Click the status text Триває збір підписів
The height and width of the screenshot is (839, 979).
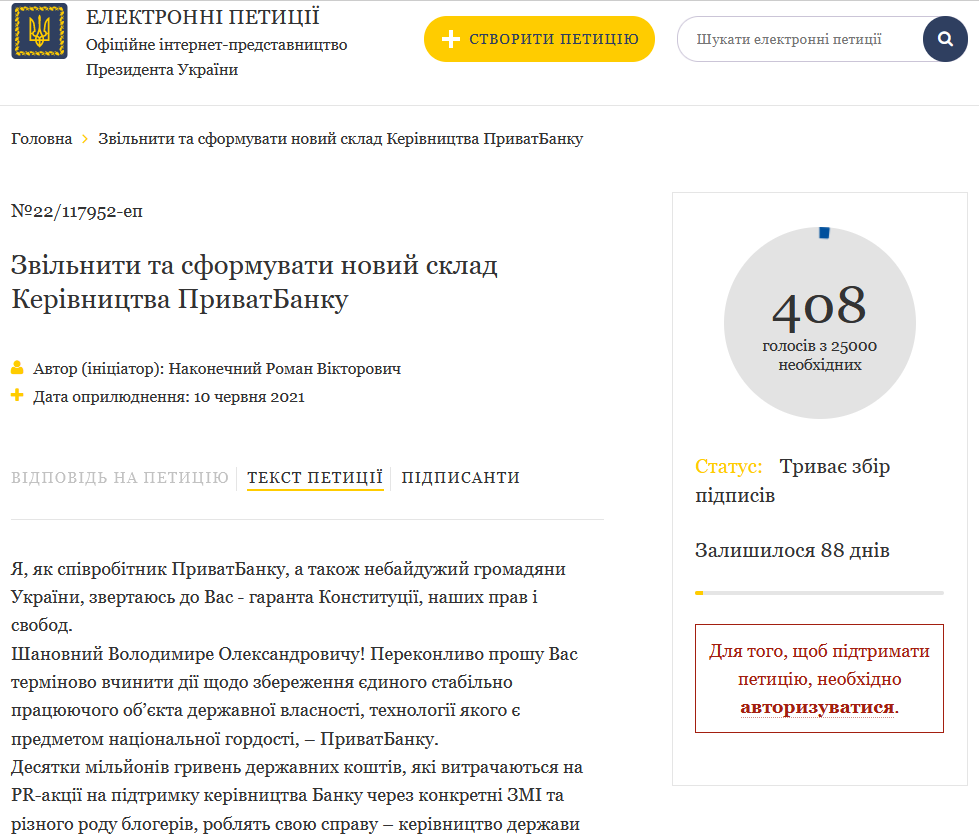(793, 481)
